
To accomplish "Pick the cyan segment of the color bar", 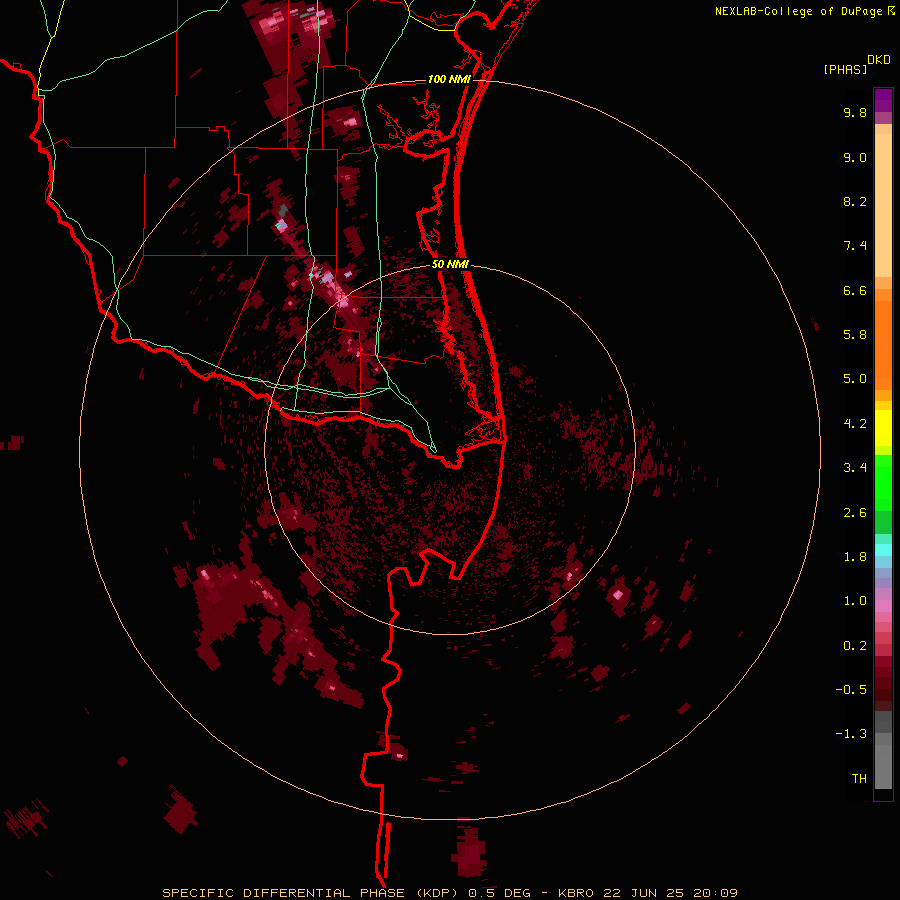I will (883, 550).
